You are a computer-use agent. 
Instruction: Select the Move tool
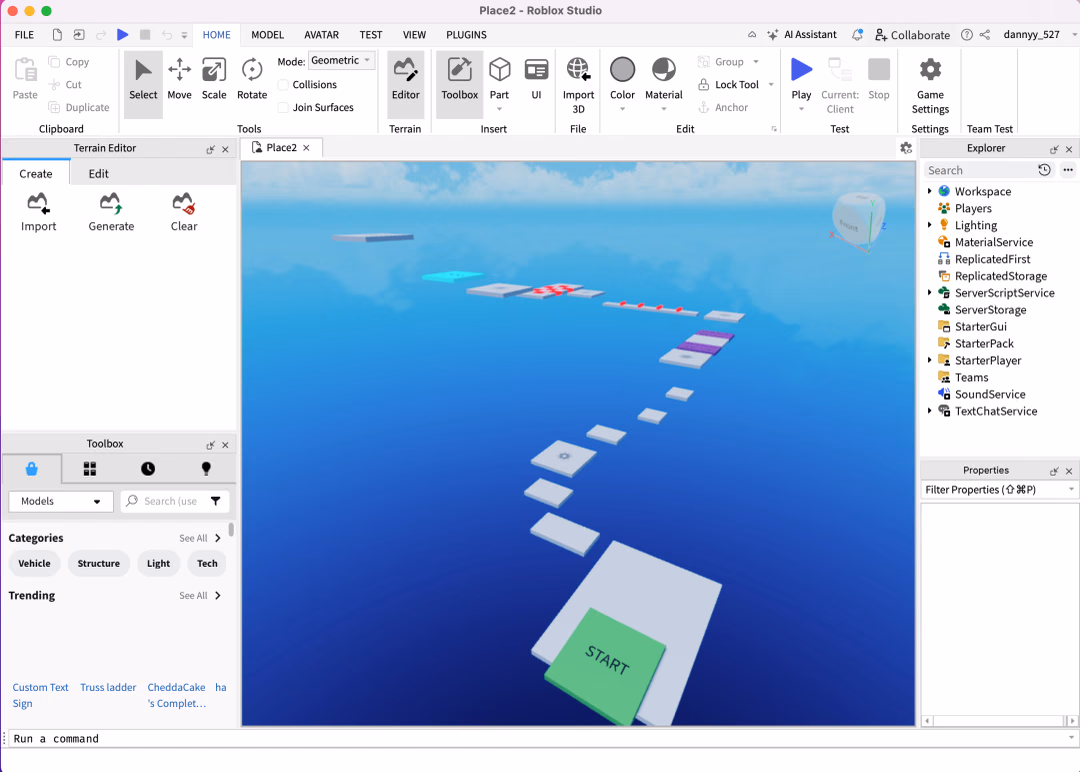click(179, 79)
